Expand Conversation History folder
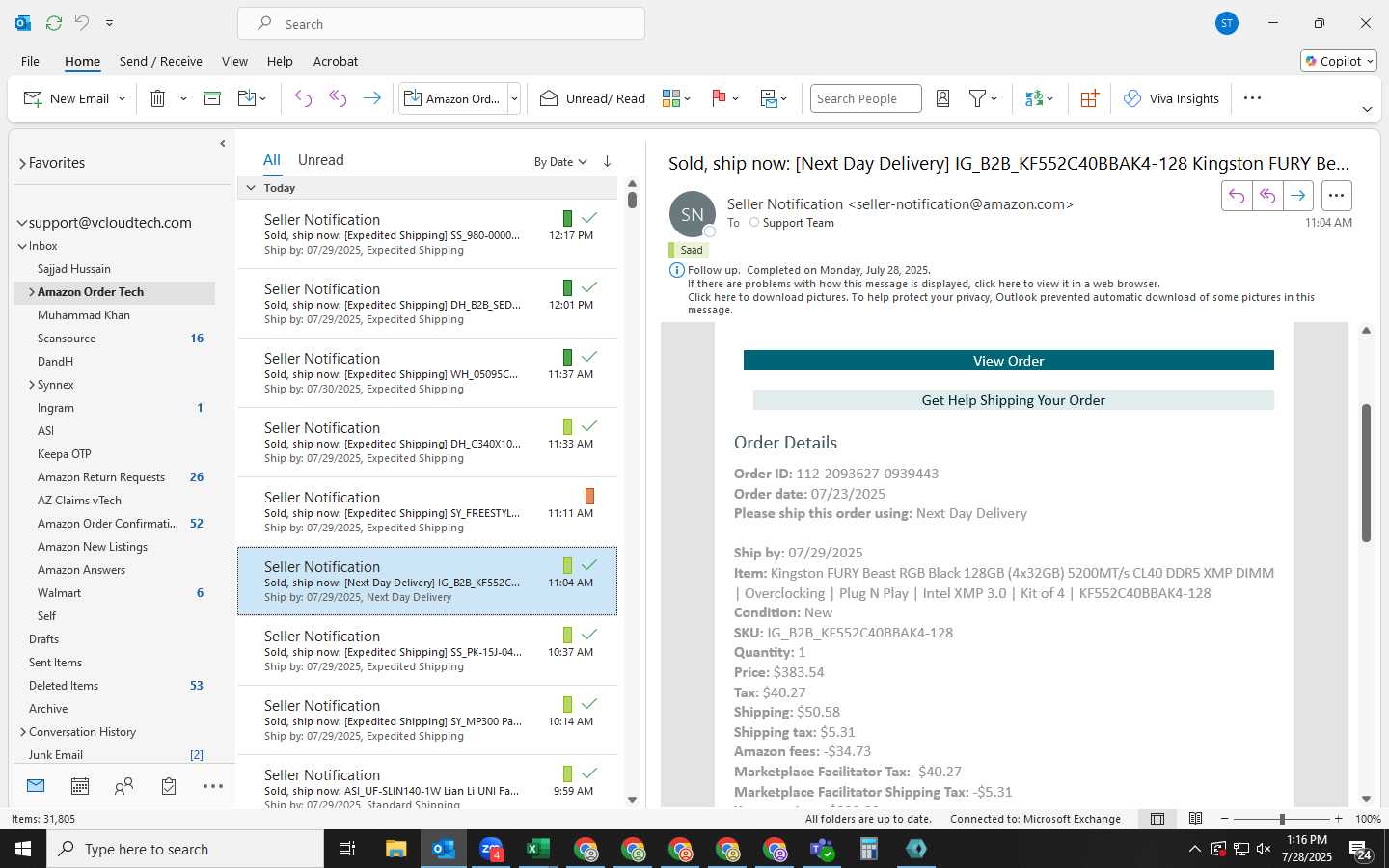This screenshot has height=868, width=1389. pyautogui.click(x=23, y=732)
